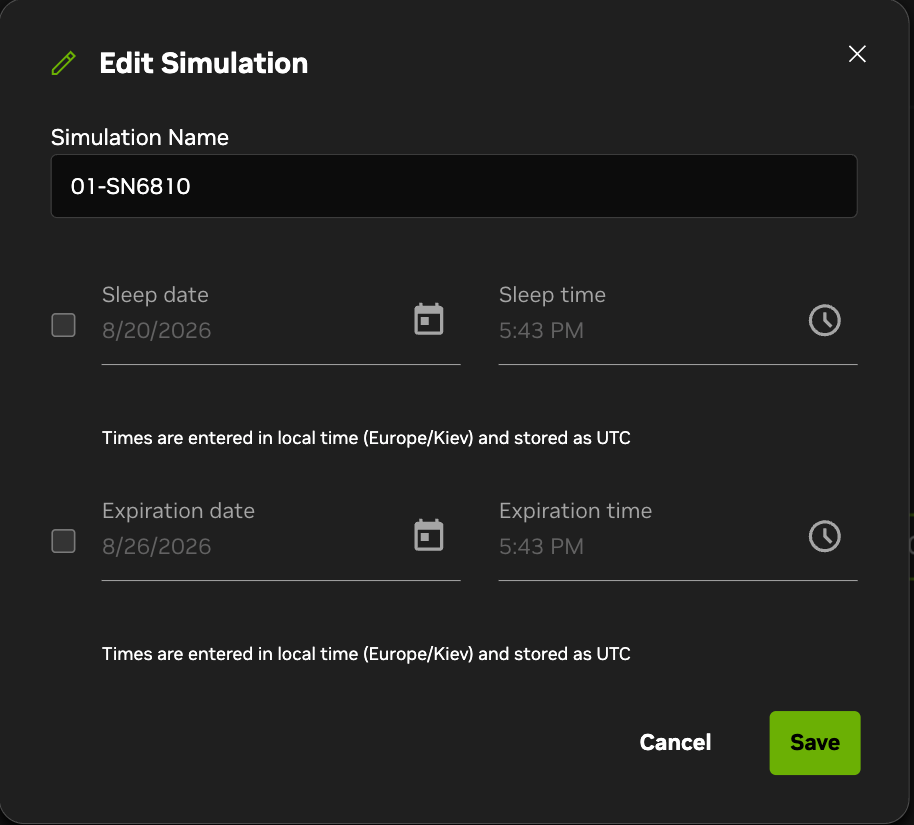914x825 pixels.
Task: Click the Sleep date field label
Action: click(x=155, y=294)
